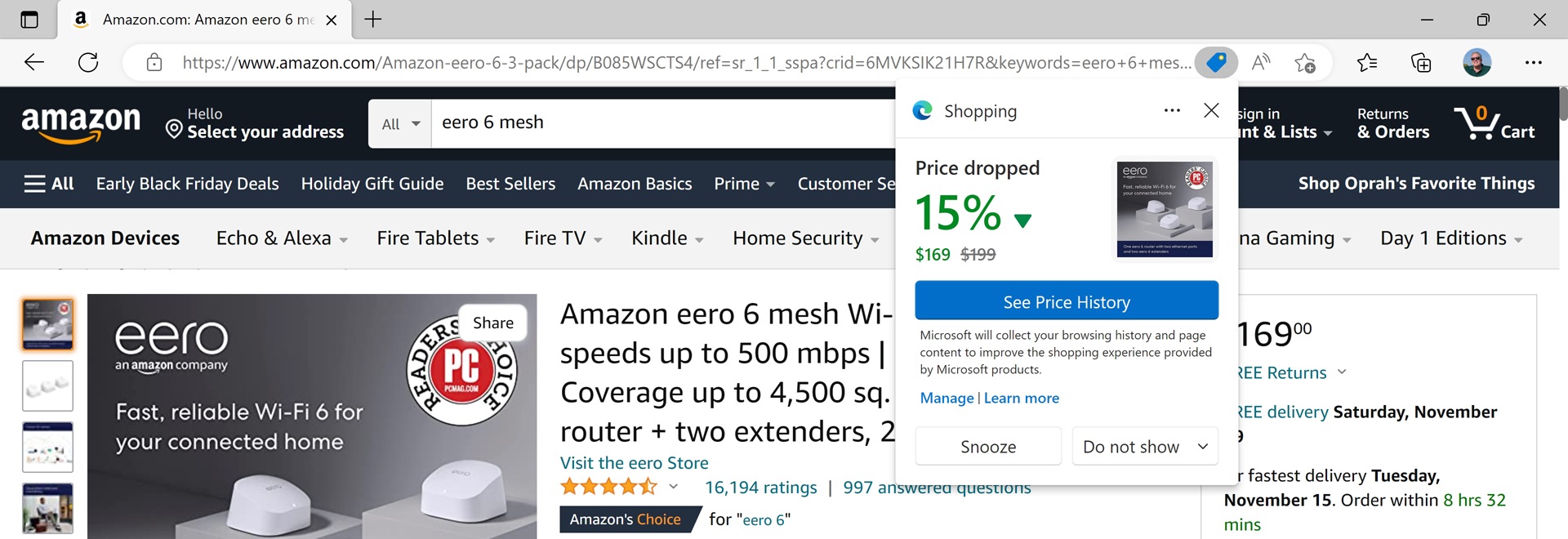Click the Learn more link
1568x539 pixels.
pos(1021,399)
